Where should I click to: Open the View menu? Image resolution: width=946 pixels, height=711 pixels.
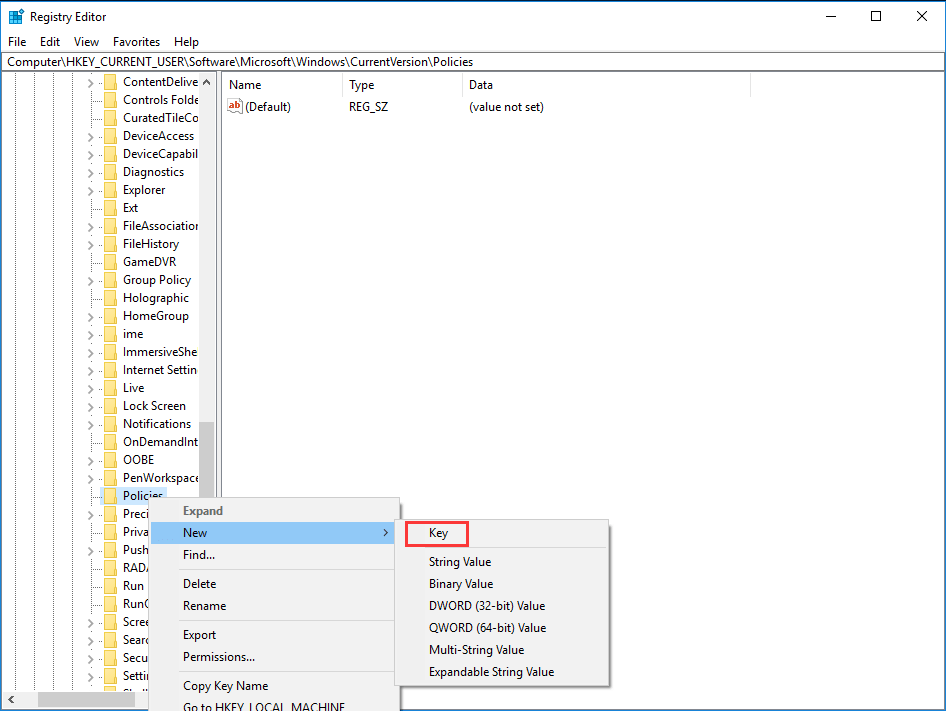pos(86,42)
